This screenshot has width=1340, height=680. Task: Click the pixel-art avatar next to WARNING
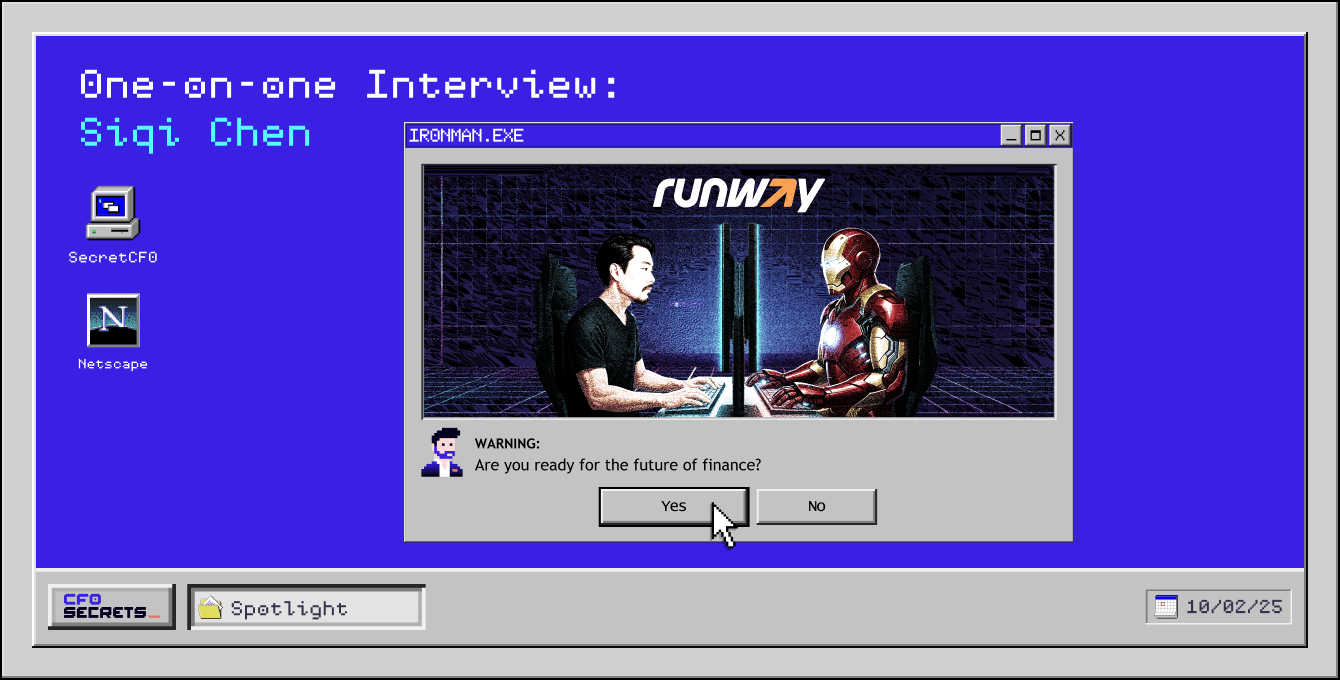point(442,453)
